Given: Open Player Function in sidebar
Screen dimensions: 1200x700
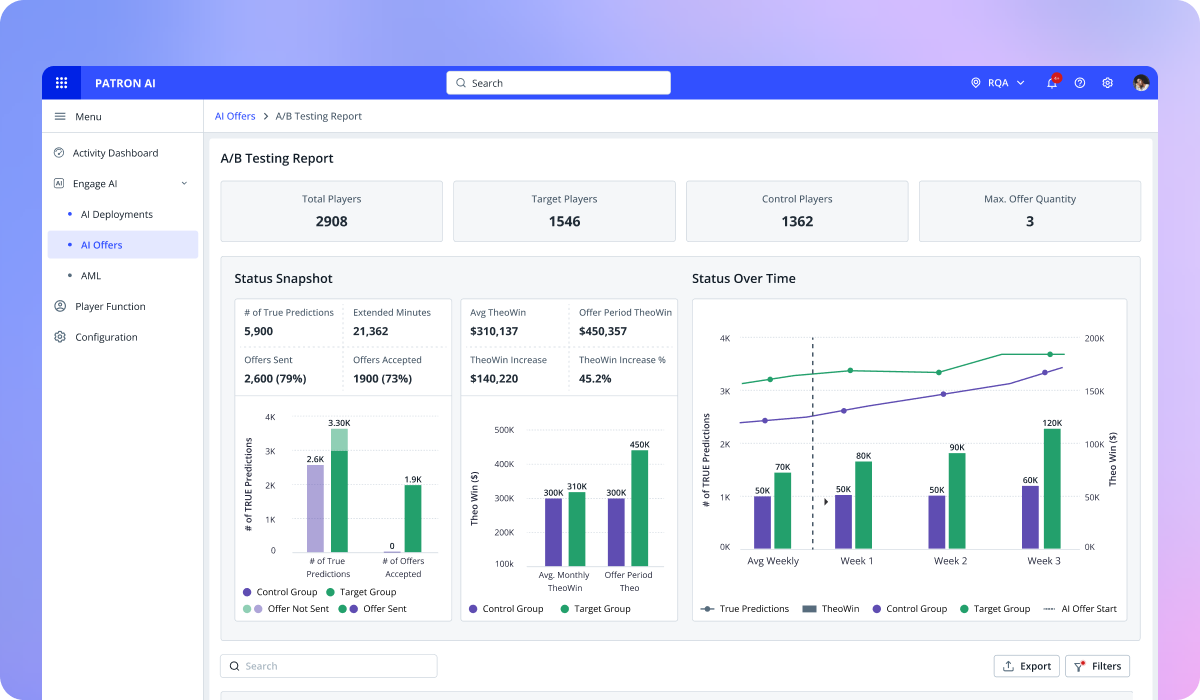Looking at the screenshot, I should tap(123, 306).
